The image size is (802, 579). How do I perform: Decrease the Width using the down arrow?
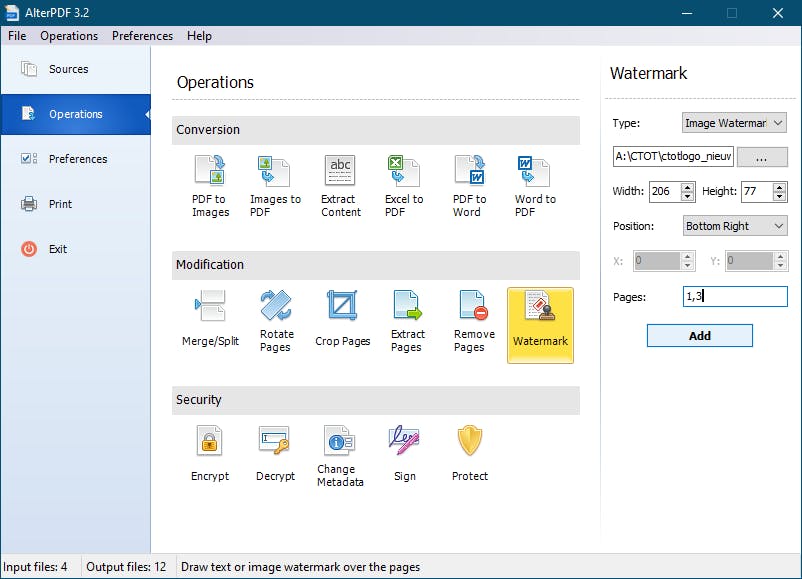(687, 196)
